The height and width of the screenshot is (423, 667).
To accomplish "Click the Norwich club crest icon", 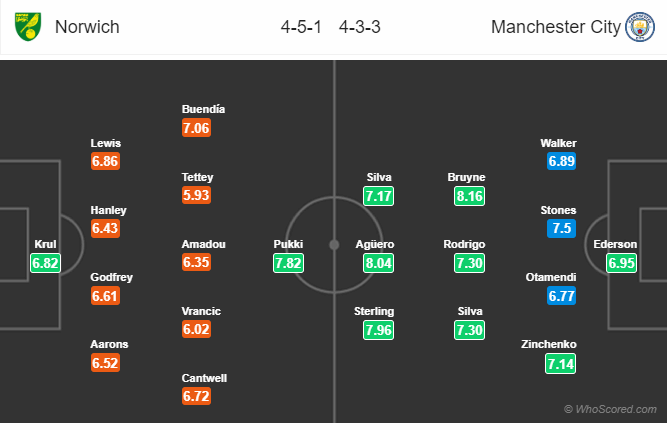I will click(28, 26).
